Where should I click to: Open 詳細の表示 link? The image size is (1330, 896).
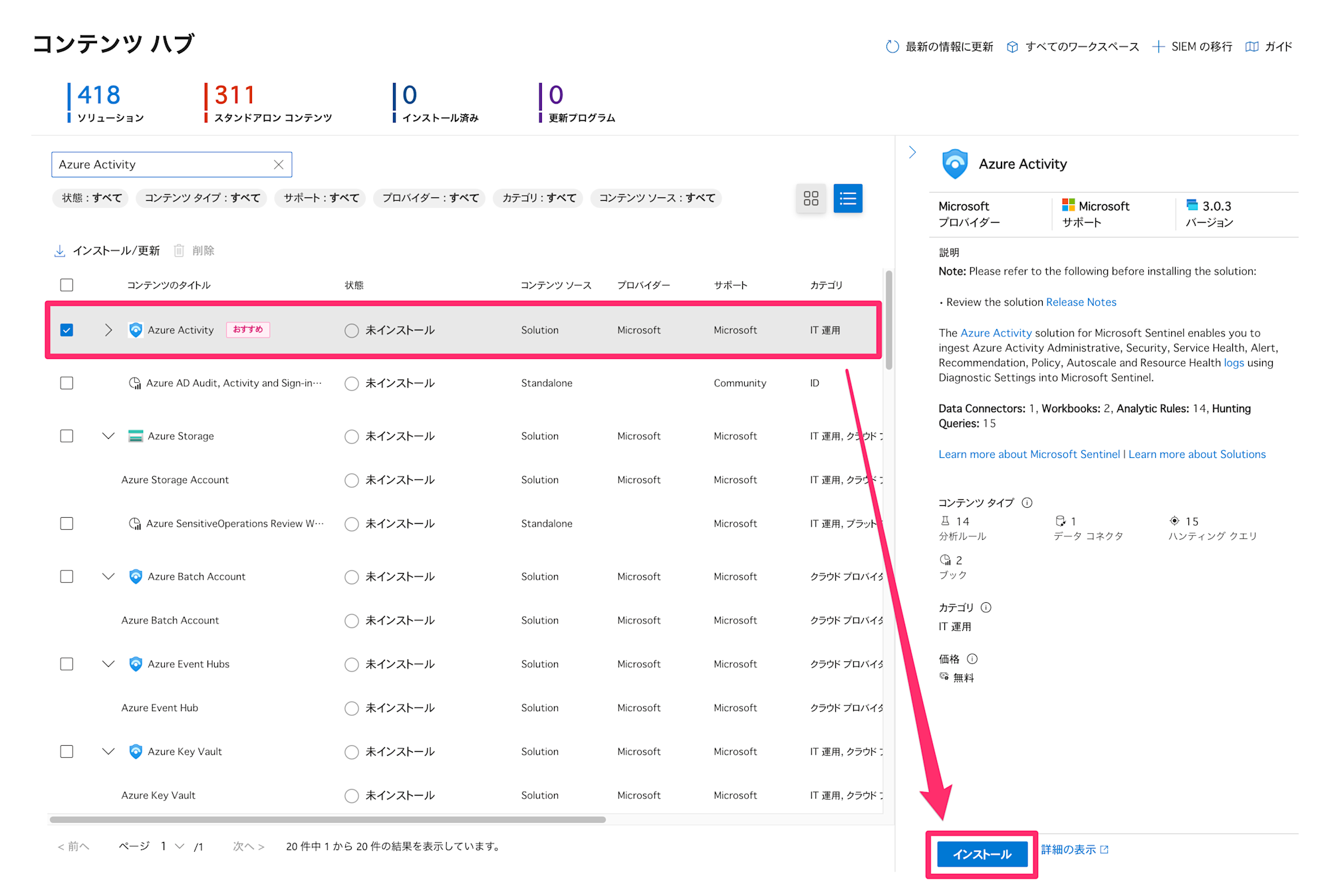point(1075,849)
